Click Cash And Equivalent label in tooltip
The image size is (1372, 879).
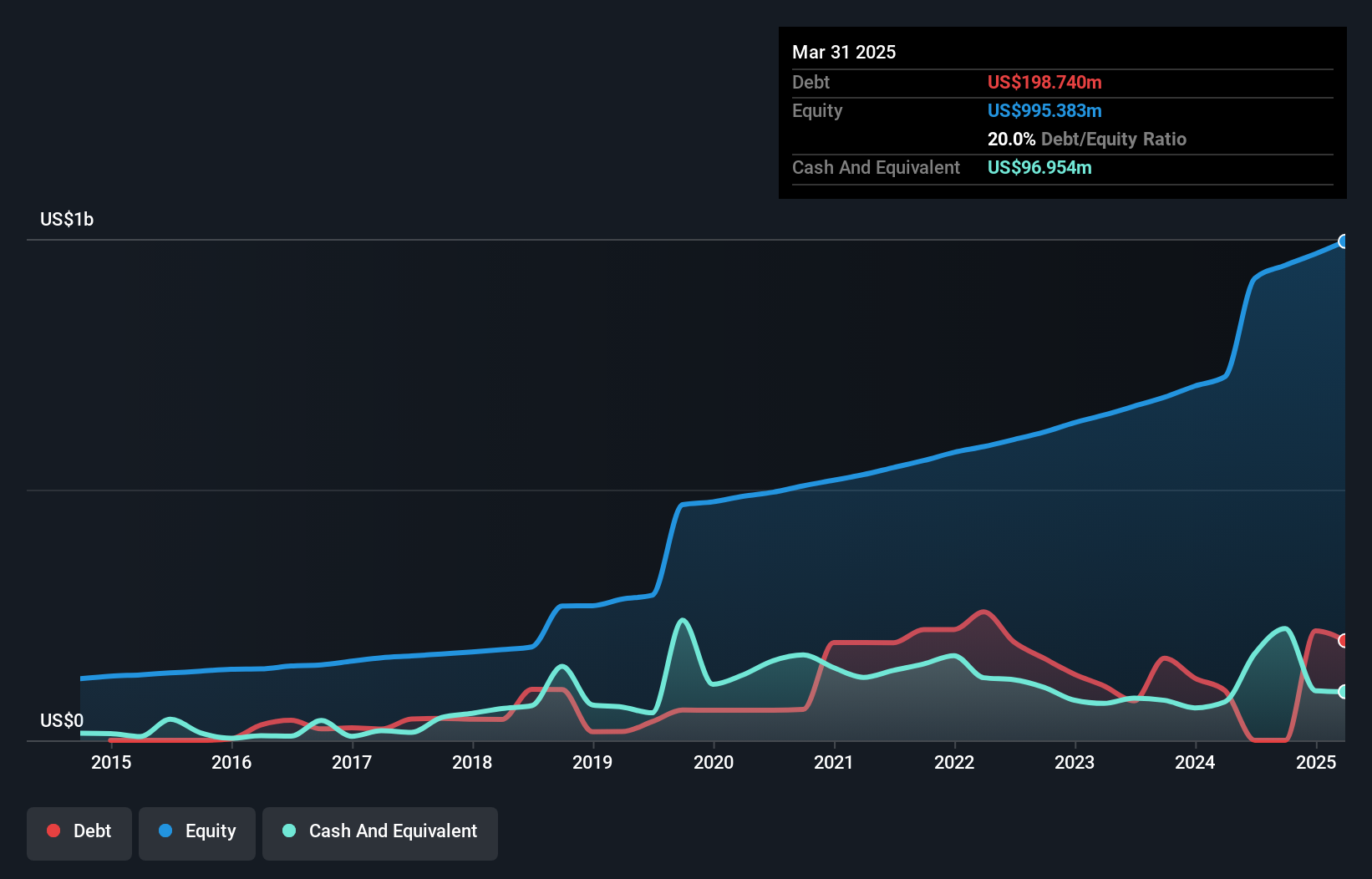(x=876, y=167)
